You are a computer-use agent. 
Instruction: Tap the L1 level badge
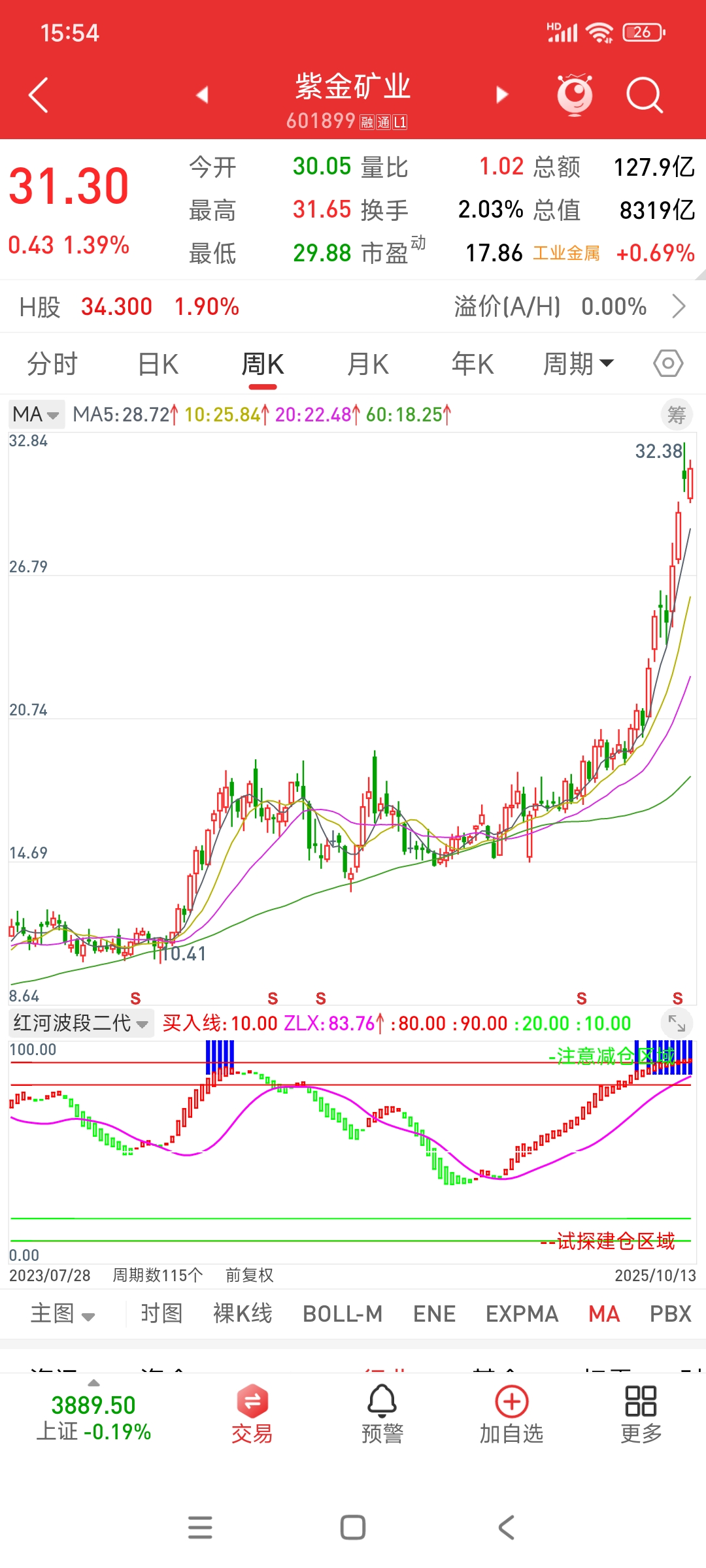click(x=399, y=122)
